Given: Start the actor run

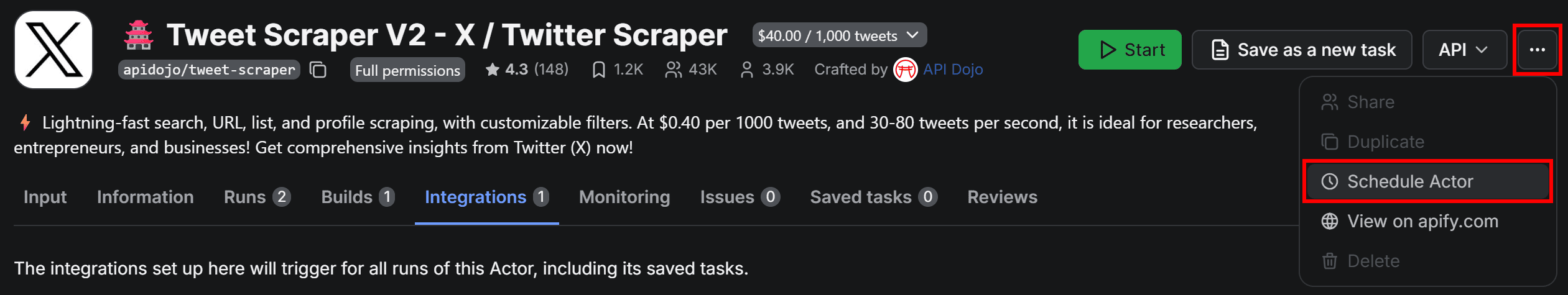Looking at the screenshot, I should (1130, 50).
